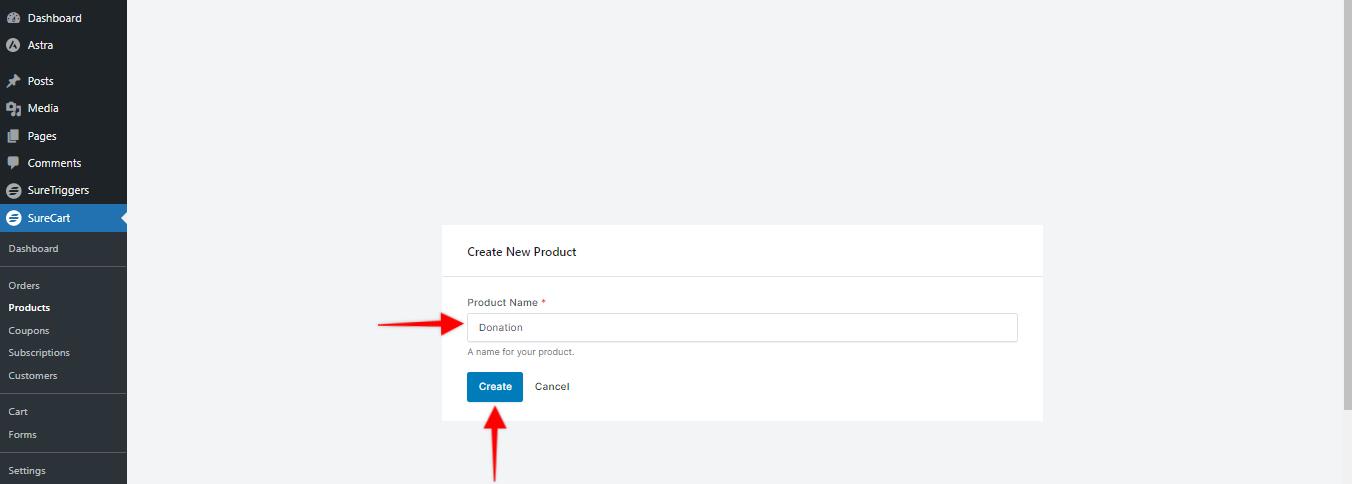Click the Astra logo icon
Screen dimensions: 1352x484
pos(13,45)
